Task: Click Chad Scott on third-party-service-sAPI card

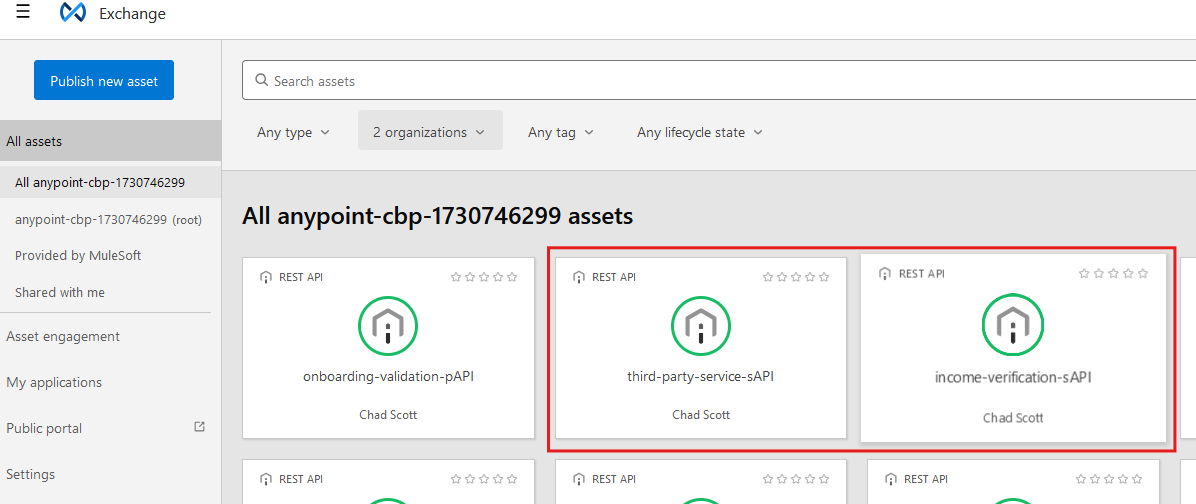Action: coord(701,416)
